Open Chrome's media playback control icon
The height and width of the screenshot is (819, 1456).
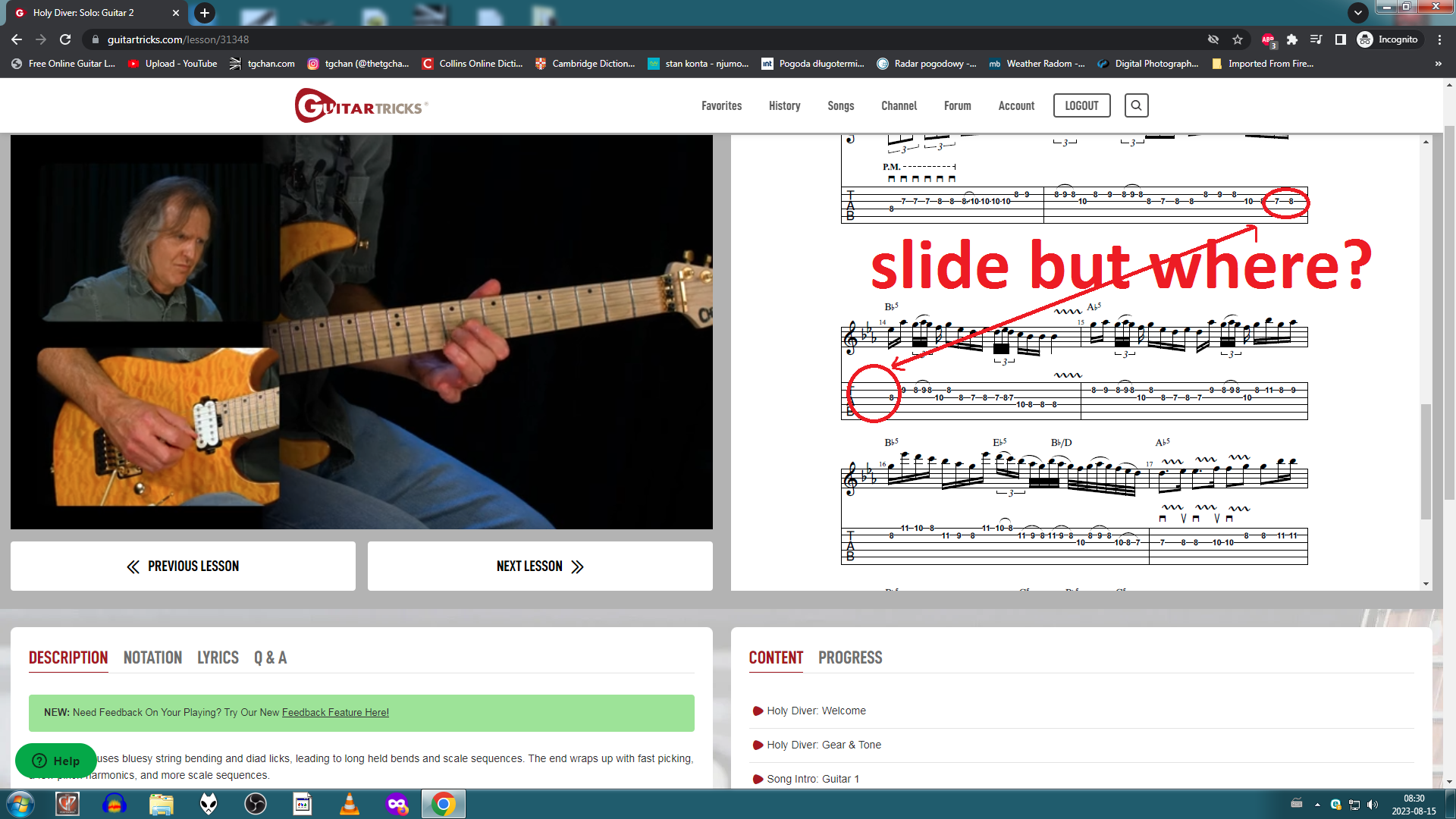point(1316,39)
